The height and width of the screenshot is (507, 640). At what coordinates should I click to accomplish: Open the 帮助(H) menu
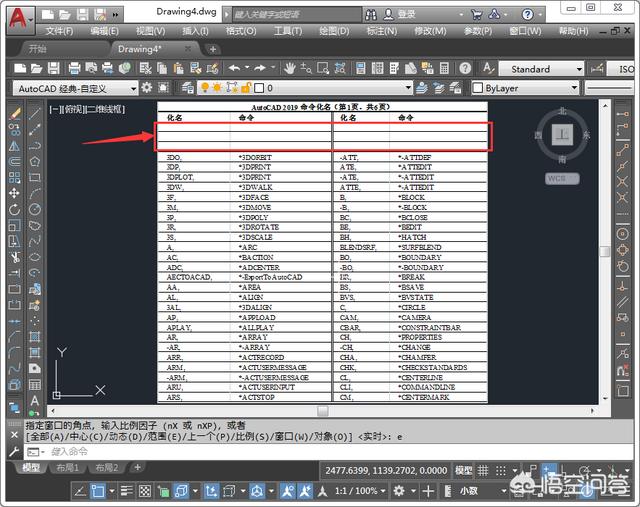point(573,31)
